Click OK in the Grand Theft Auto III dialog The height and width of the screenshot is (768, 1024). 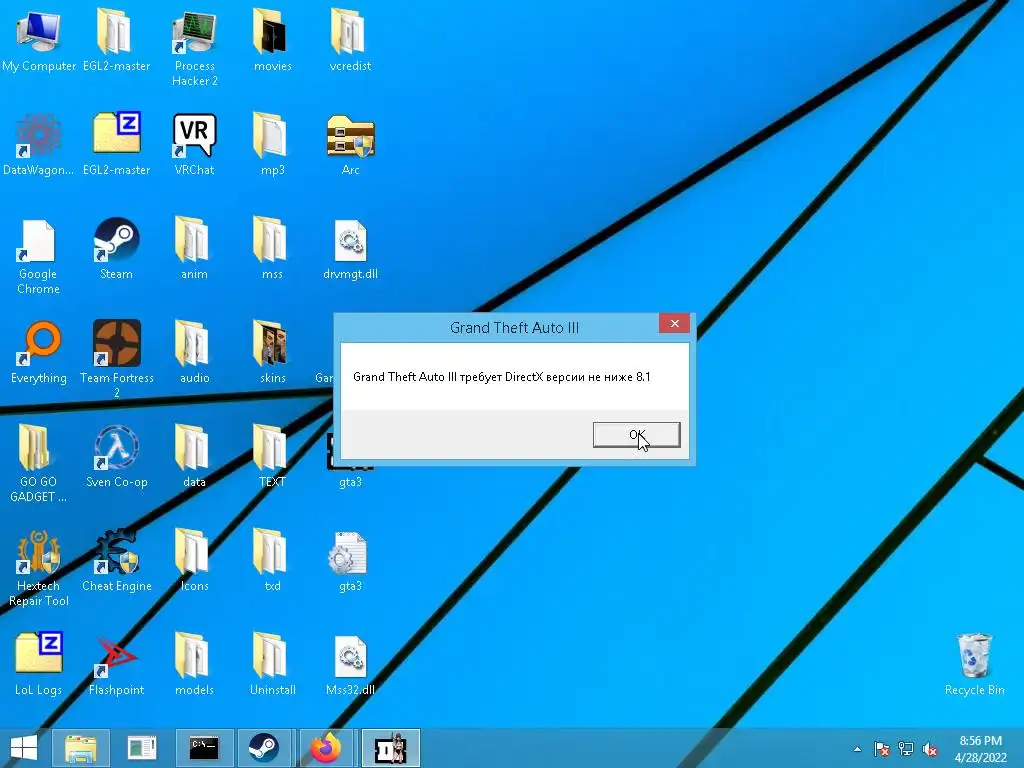636,435
